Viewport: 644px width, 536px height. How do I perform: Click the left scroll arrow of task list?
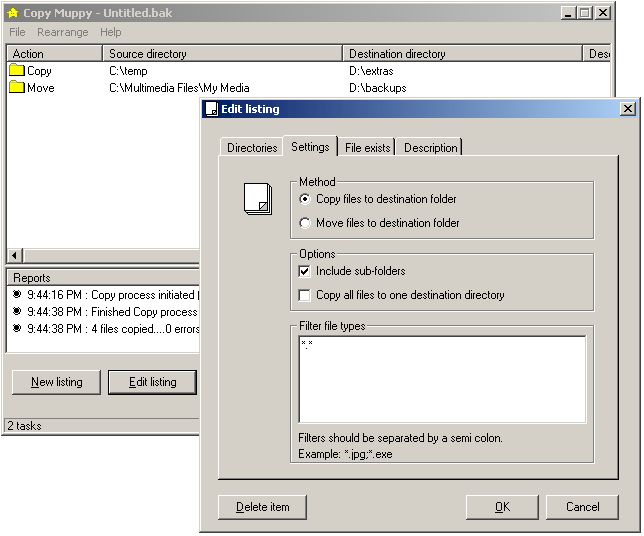point(14,255)
